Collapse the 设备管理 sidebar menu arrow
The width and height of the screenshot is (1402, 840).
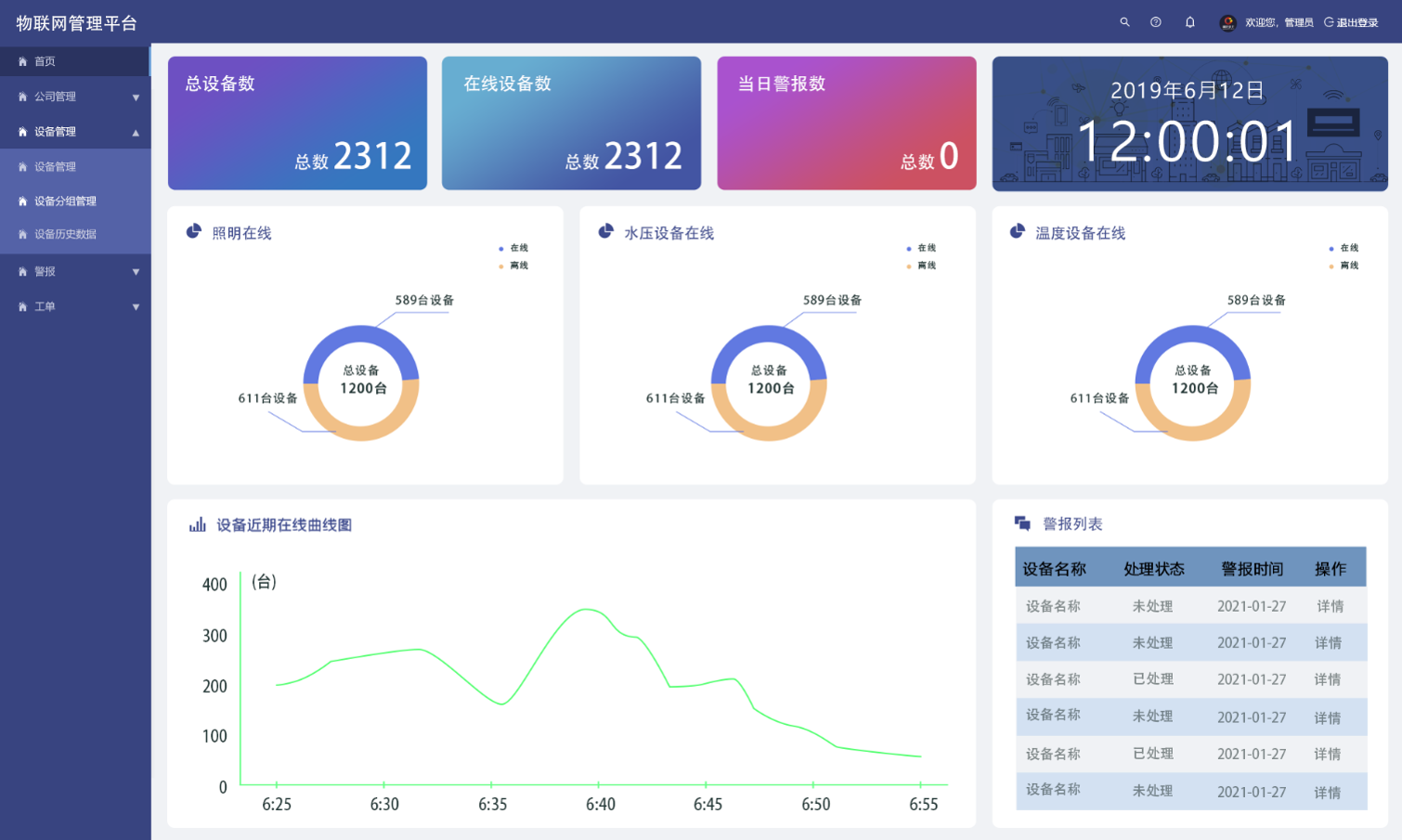coord(136,133)
